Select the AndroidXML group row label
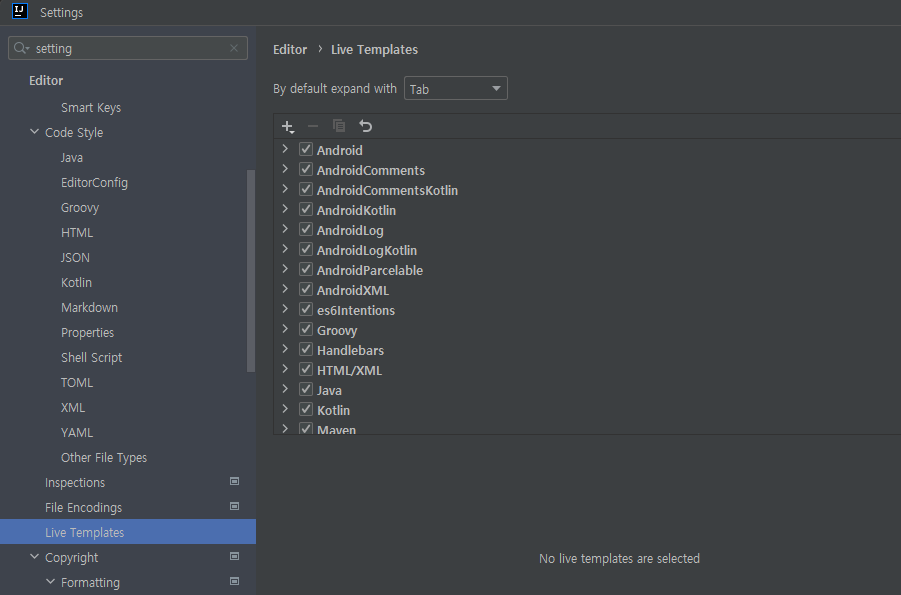 tap(353, 290)
